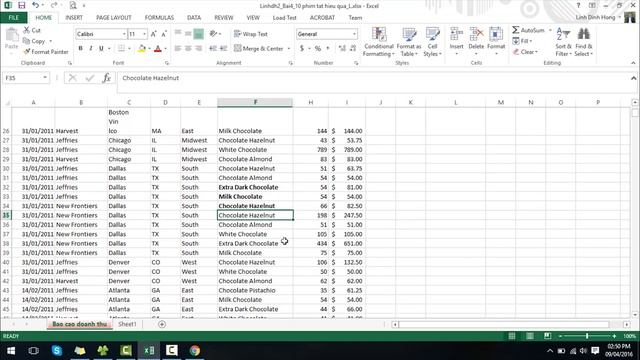
Task: Switch to PAGE LAYOUT tab
Action: pyautogui.click(x=113, y=18)
